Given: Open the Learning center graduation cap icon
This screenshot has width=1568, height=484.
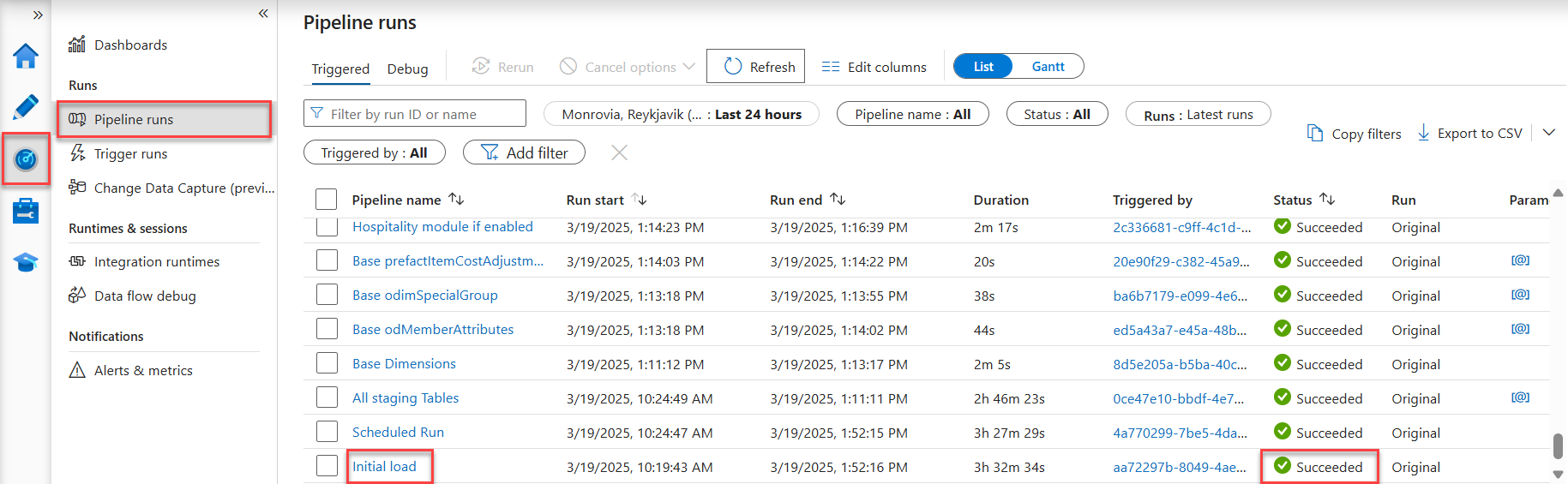Looking at the screenshot, I should click(26, 262).
